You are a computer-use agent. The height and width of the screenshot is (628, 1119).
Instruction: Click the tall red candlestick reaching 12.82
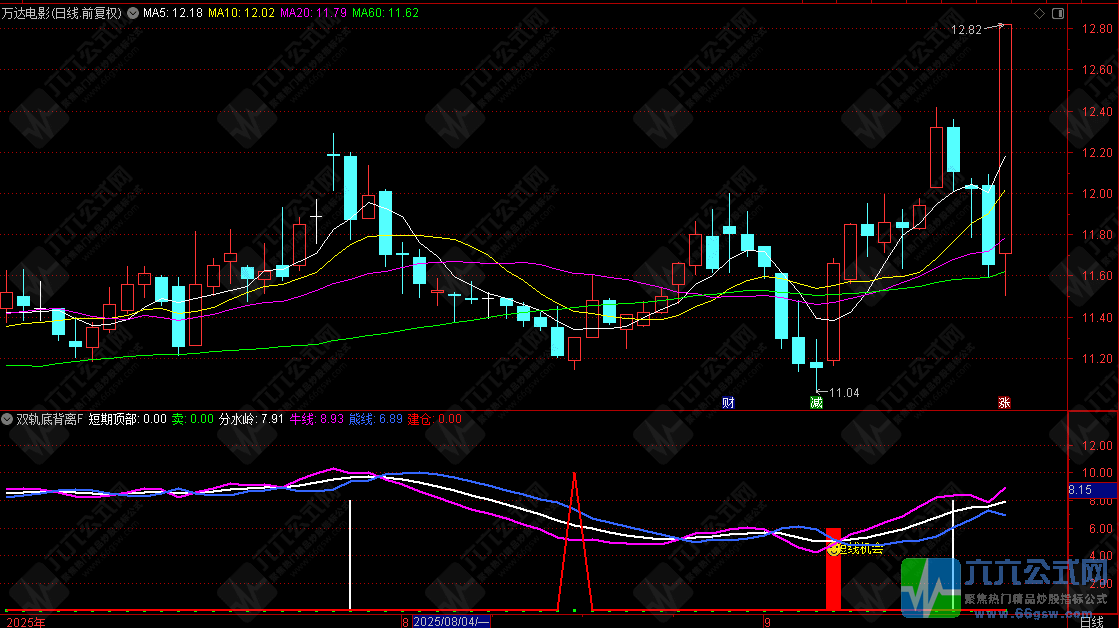coord(1005,139)
